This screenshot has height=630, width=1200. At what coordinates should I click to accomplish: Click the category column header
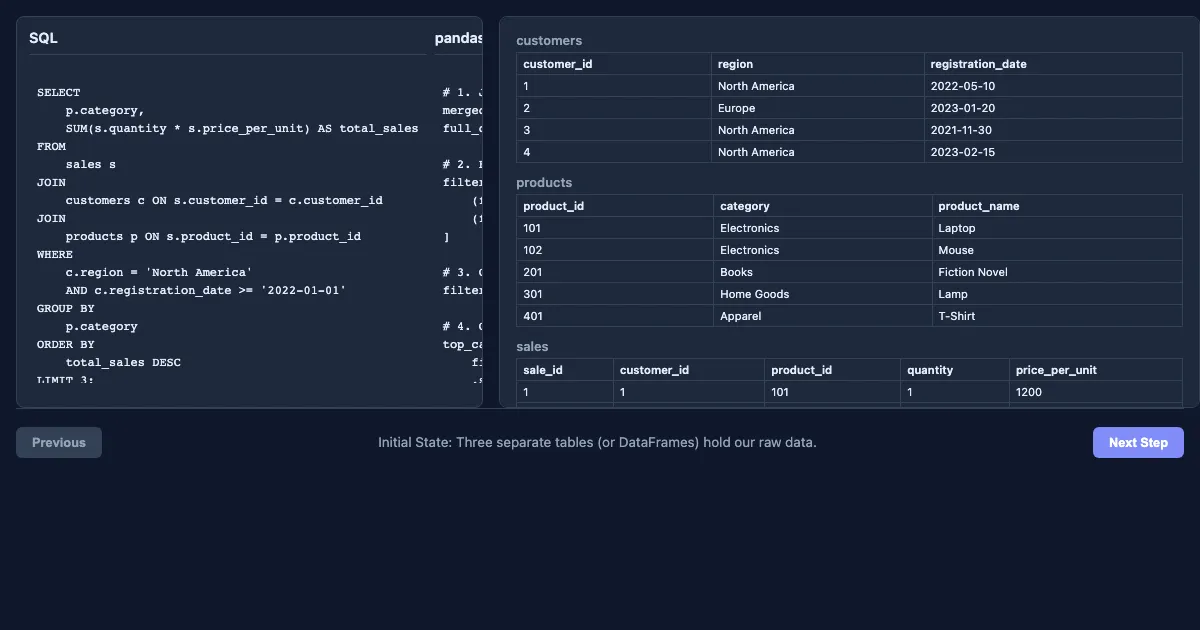click(x=823, y=206)
